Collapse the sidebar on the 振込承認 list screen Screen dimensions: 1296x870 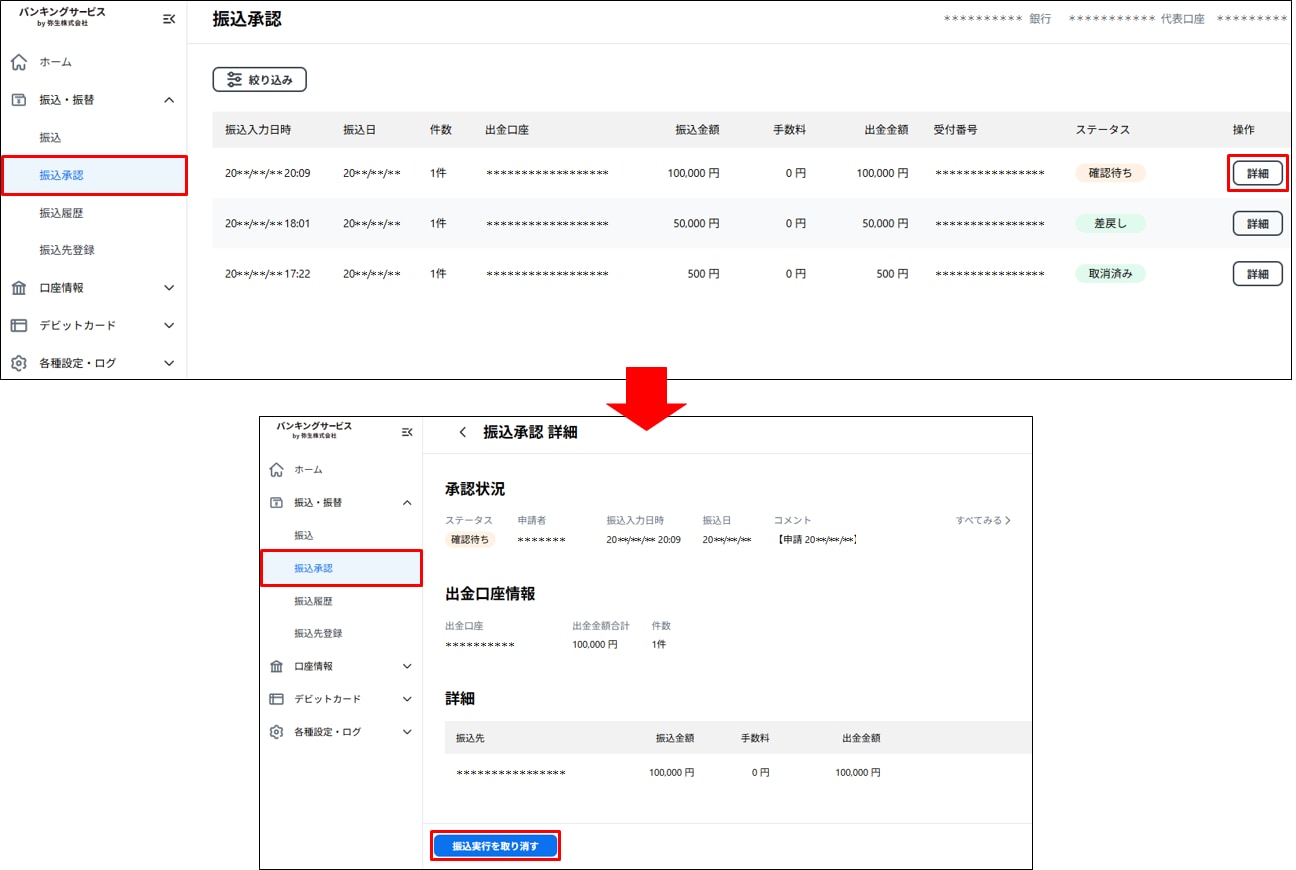pos(169,18)
